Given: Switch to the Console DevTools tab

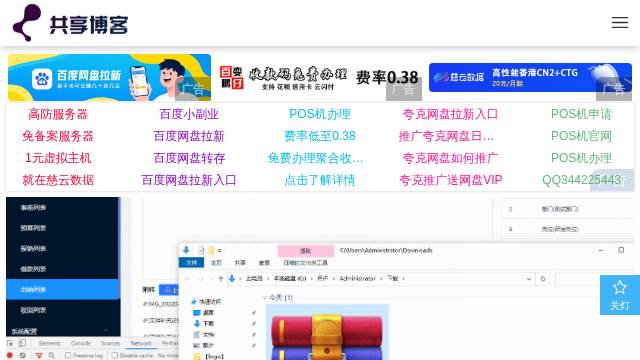Looking at the screenshot, I should pyautogui.click(x=81, y=343).
